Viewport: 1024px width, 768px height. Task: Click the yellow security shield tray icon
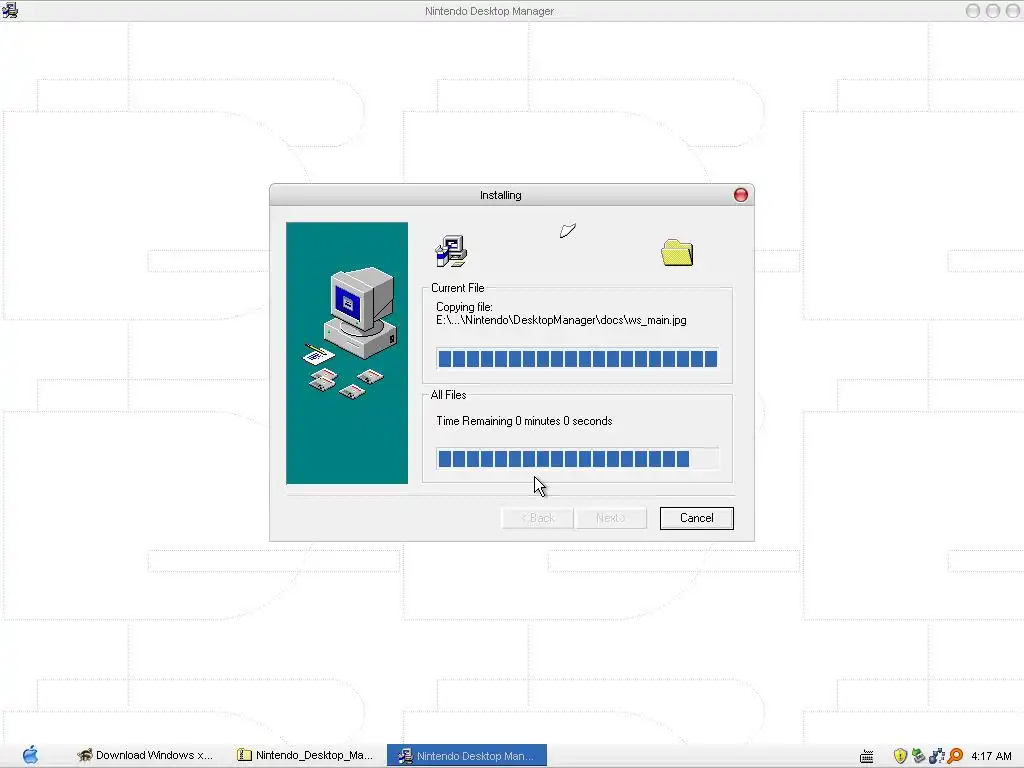point(900,756)
